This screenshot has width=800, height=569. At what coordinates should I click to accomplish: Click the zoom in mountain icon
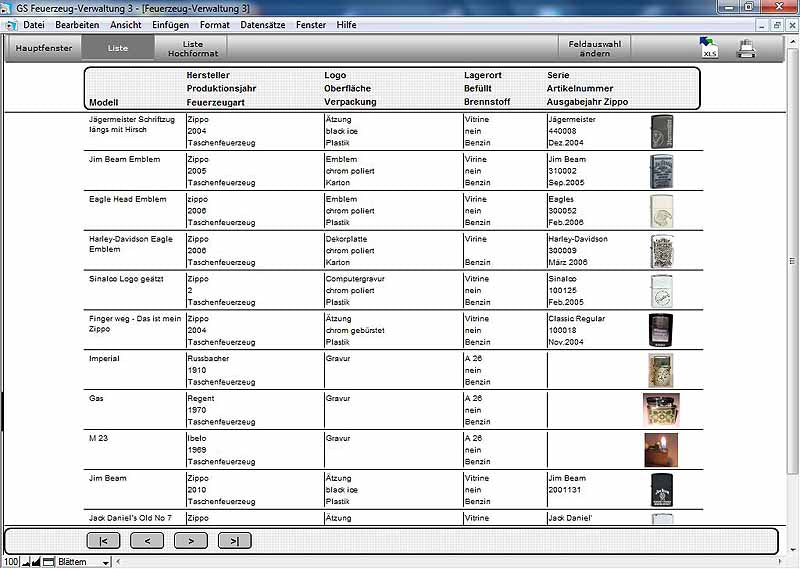(x=37, y=562)
